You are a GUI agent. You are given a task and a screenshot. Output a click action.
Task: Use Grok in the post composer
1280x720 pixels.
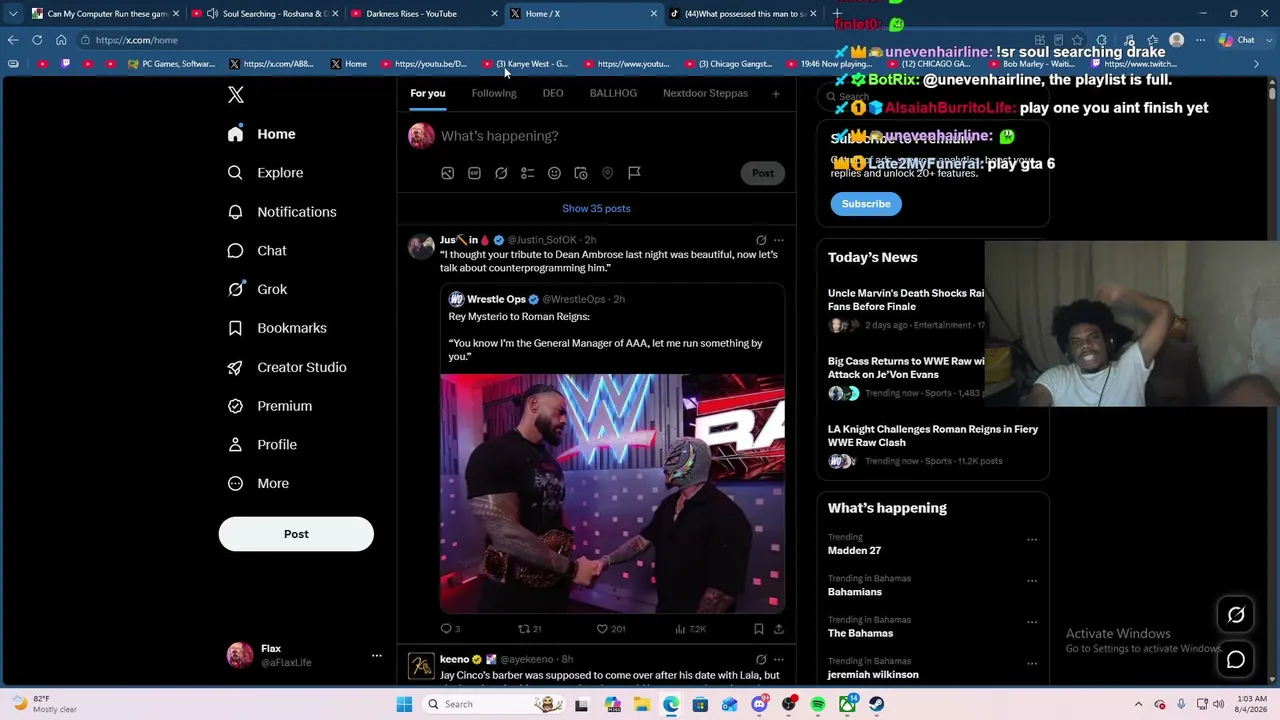point(501,173)
